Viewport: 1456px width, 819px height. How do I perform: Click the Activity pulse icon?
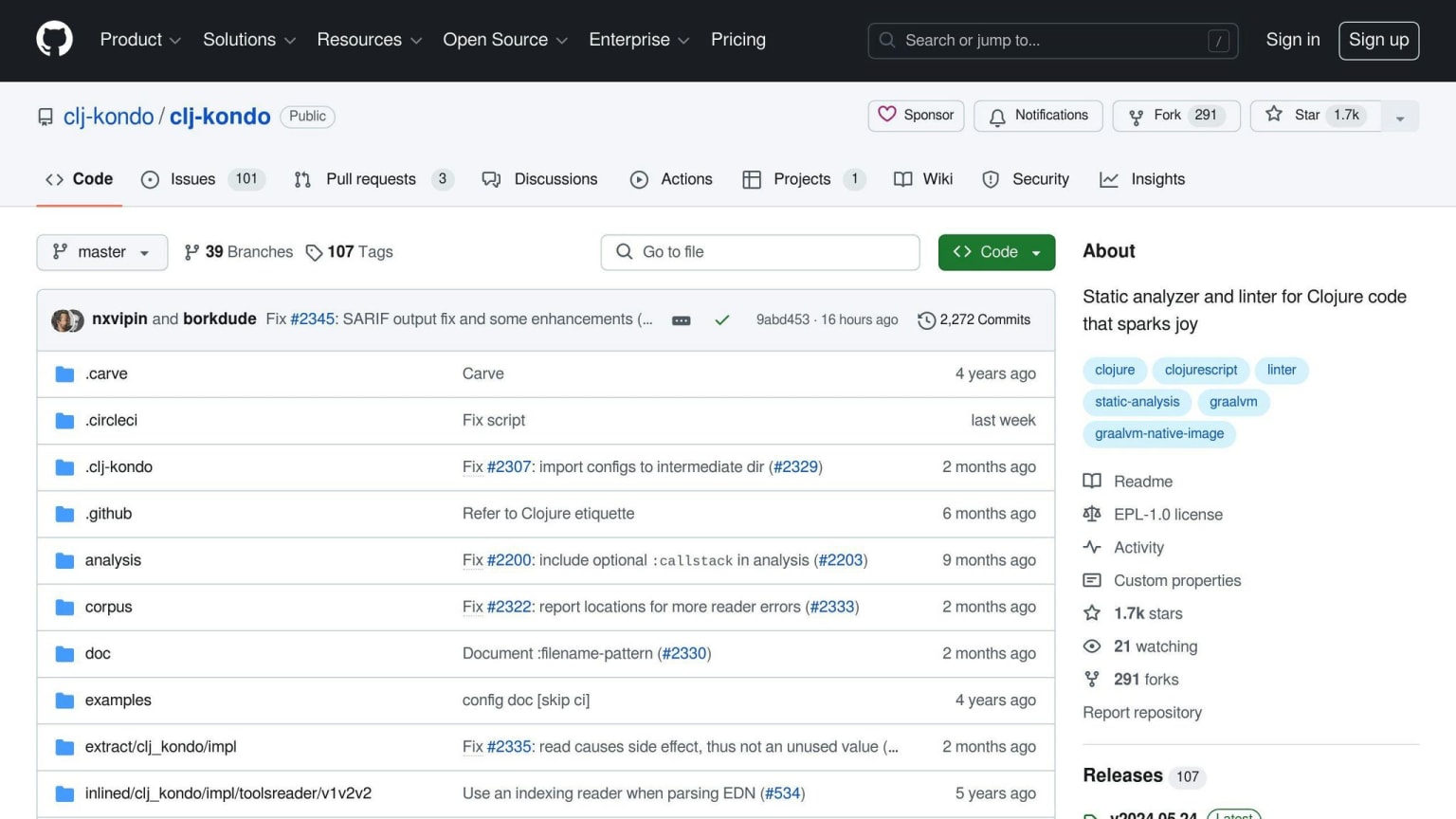pyautogui.click(x=1092, y=548)
